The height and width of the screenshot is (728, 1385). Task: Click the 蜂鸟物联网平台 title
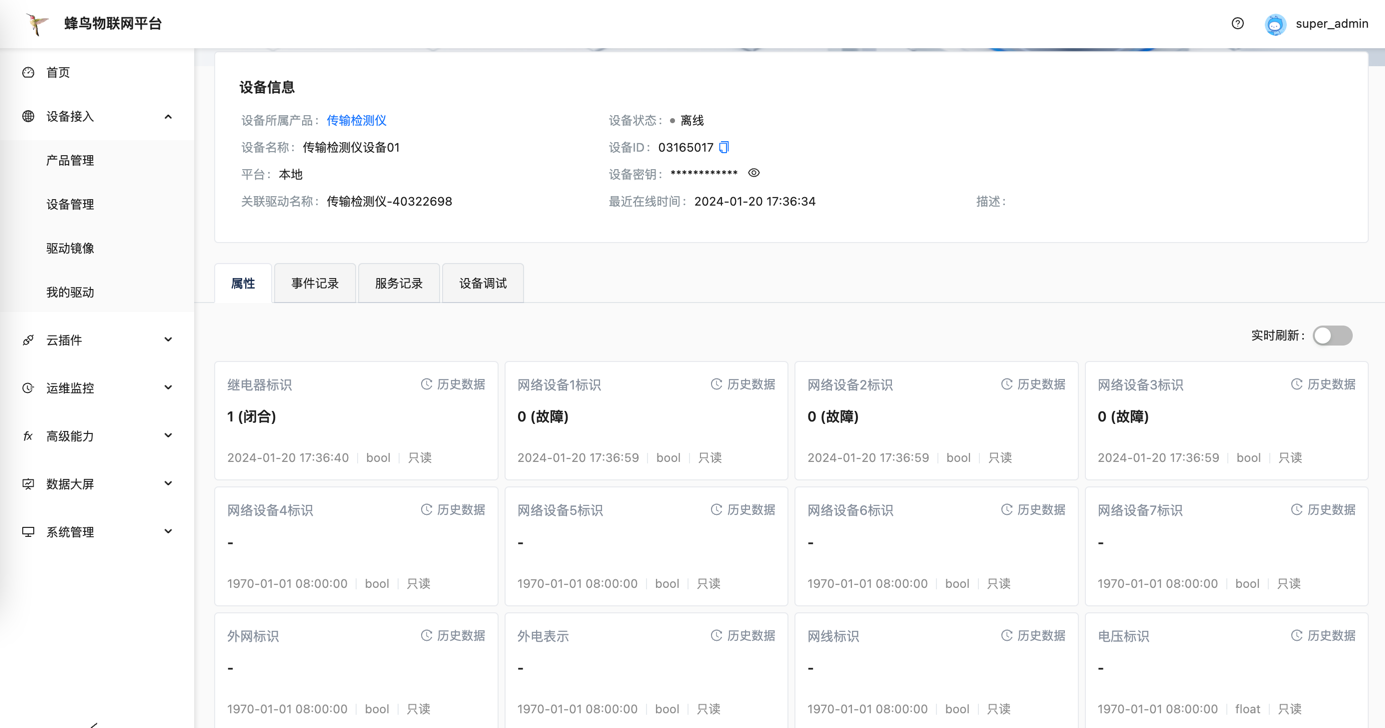[x=113, y=24]
